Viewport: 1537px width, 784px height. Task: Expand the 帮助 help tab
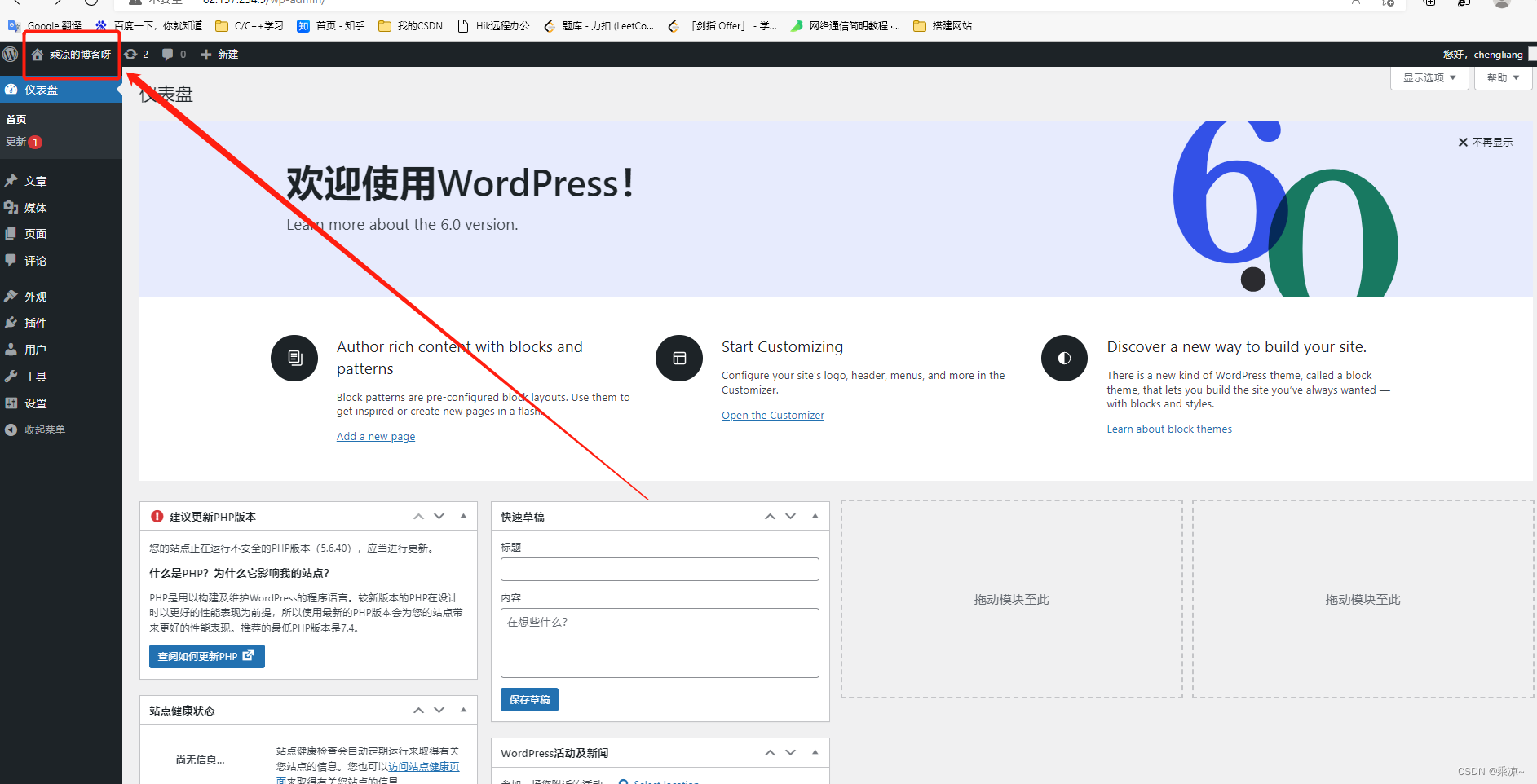[1503, 78]
